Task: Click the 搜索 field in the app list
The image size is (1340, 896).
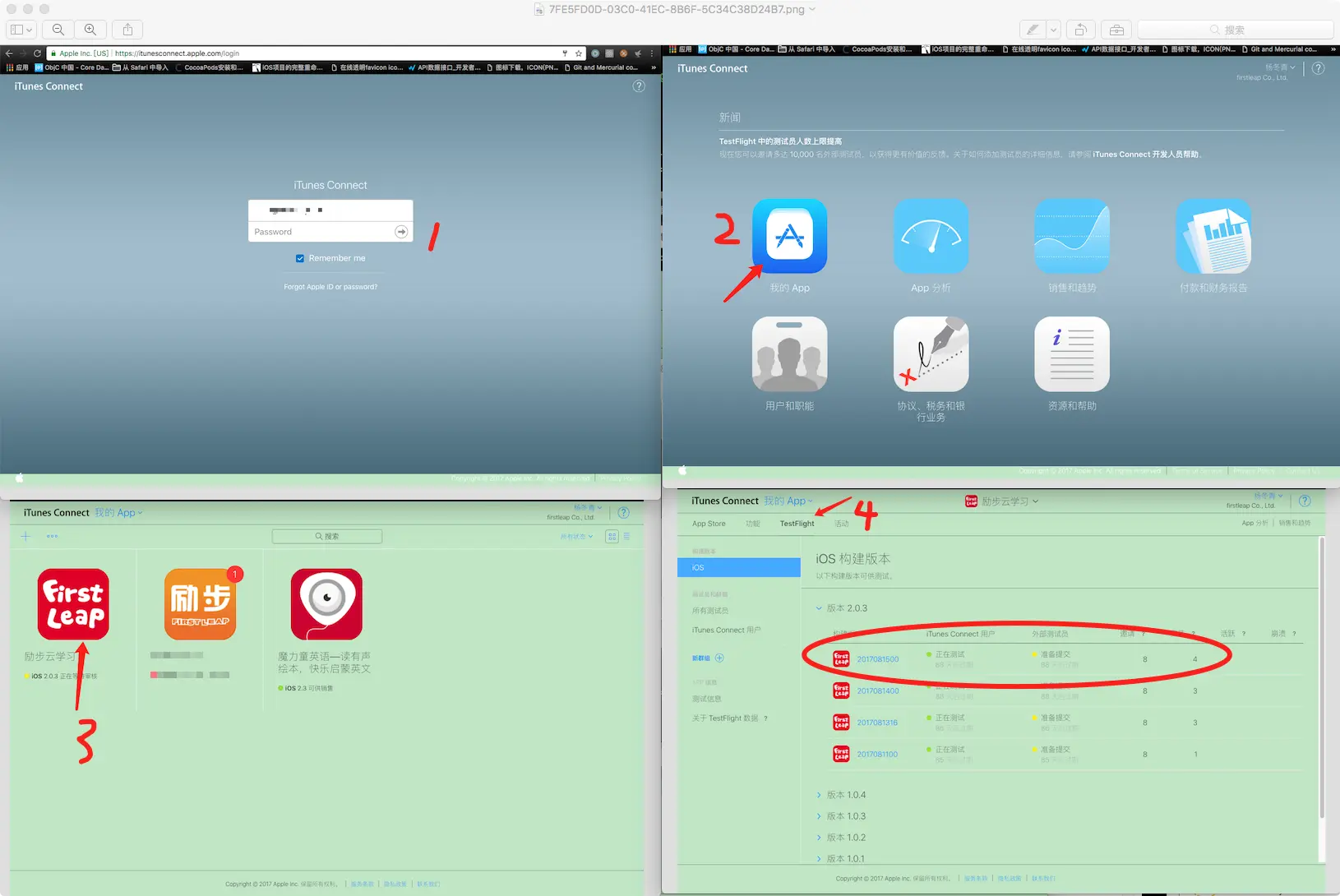Action: click(x=327, y=536)
